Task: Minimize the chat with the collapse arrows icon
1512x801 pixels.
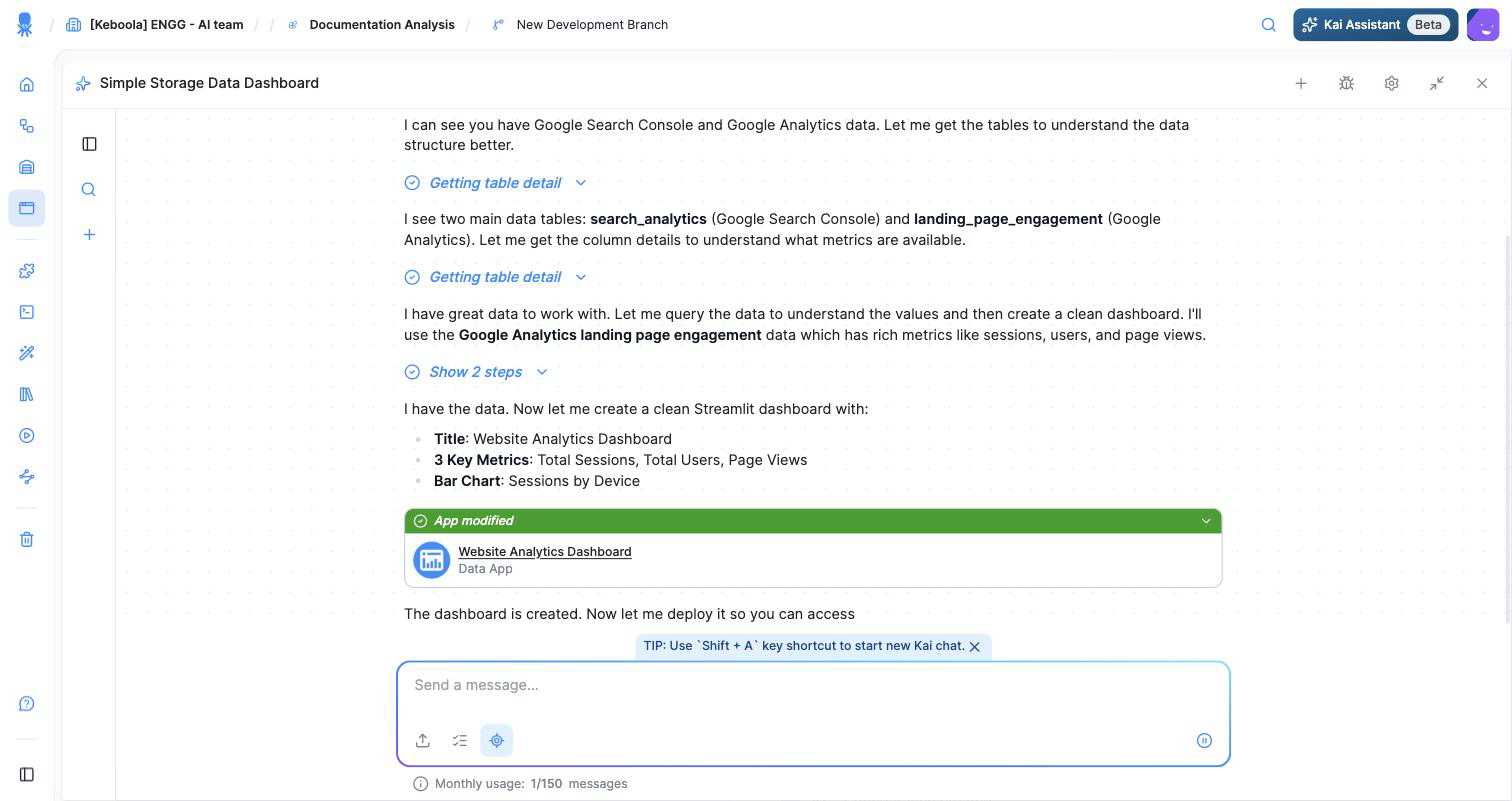Action: point(1437,83)
